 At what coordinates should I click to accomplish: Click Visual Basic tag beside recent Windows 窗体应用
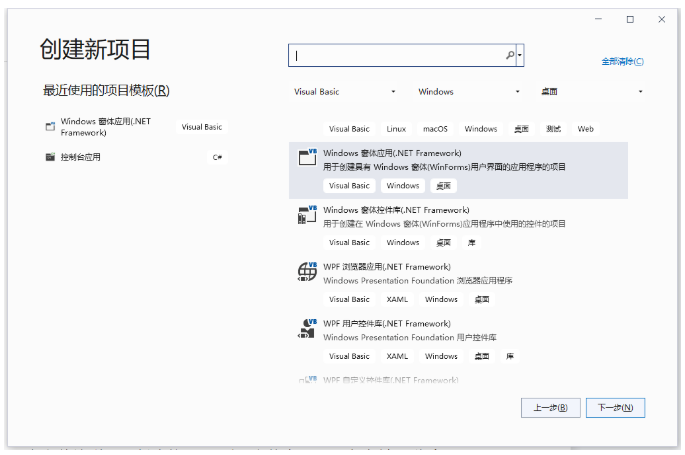(x=202, y=127)
